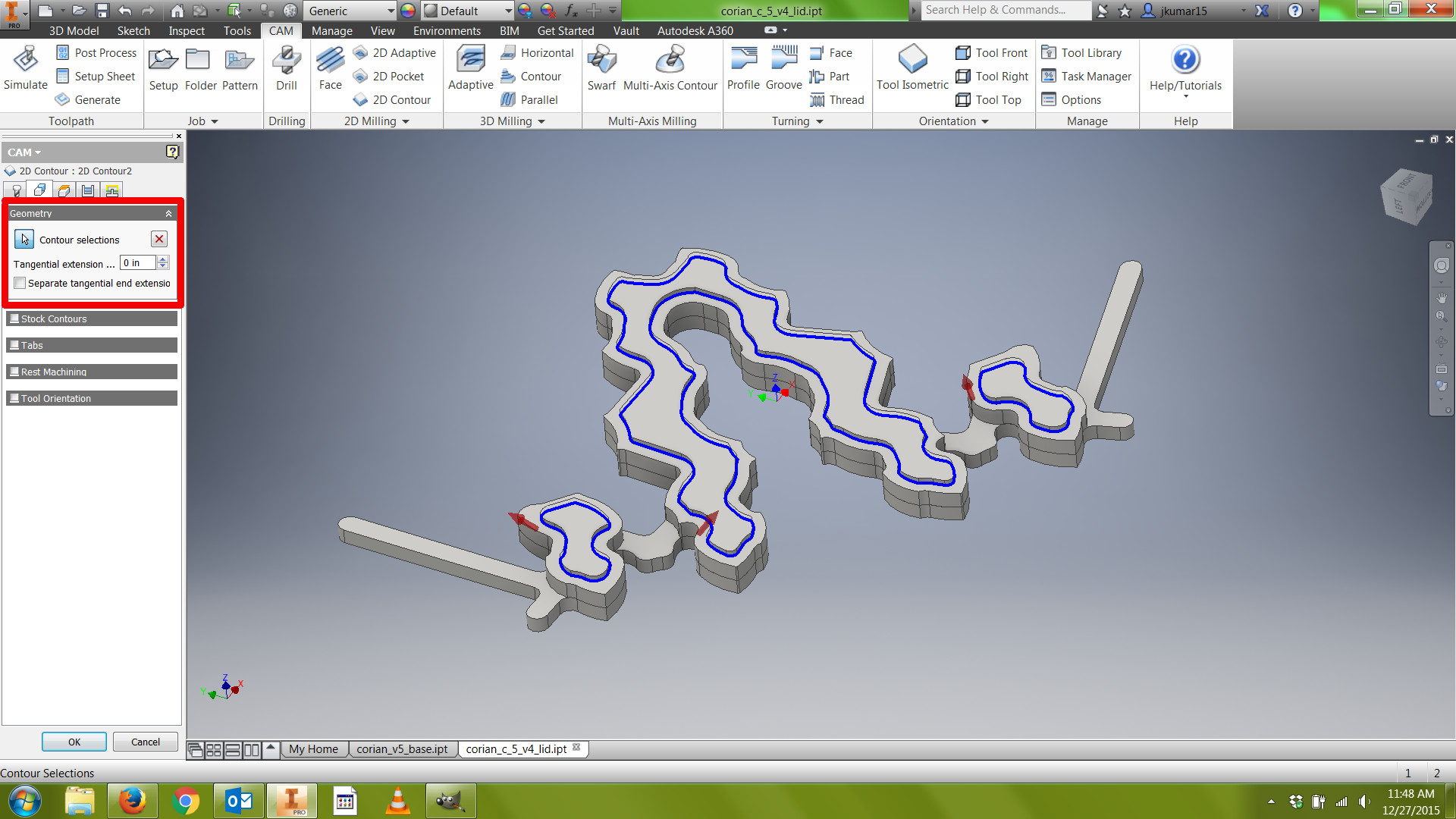1456x819 pixels.
Task: Enable the Stock Contours group checkbox
Action: click(14, 318)
